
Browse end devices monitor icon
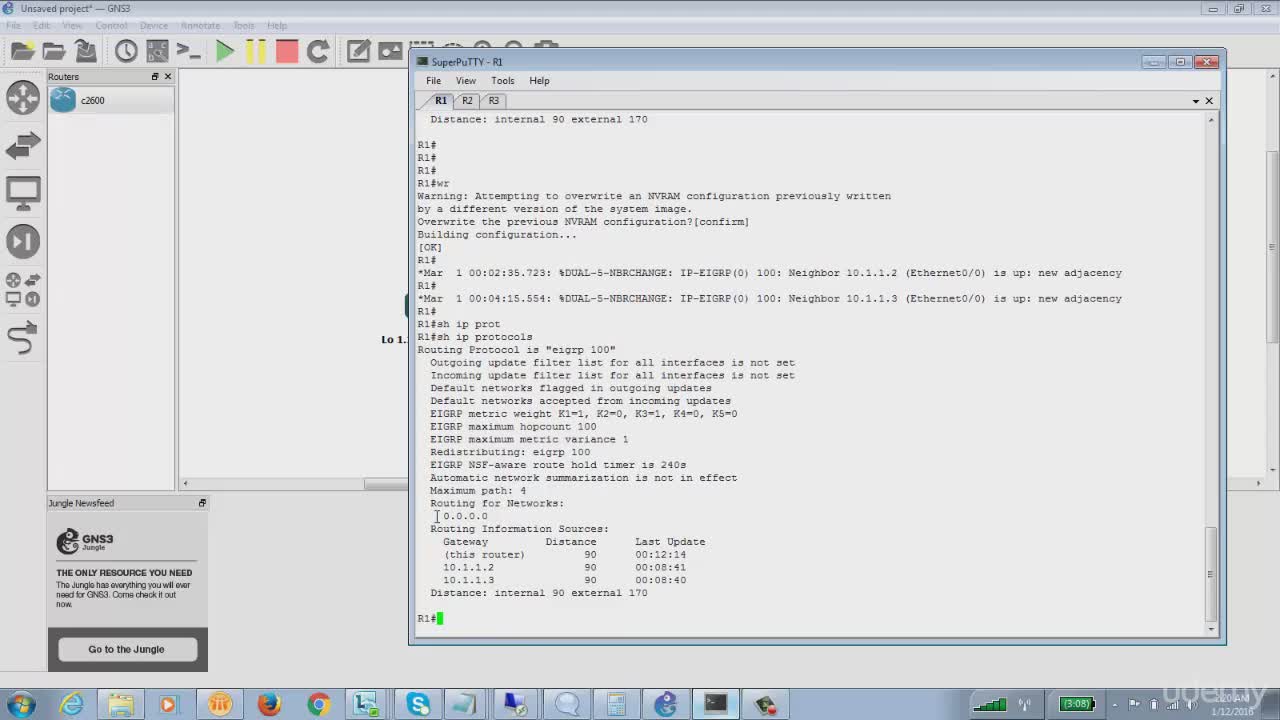23,193
